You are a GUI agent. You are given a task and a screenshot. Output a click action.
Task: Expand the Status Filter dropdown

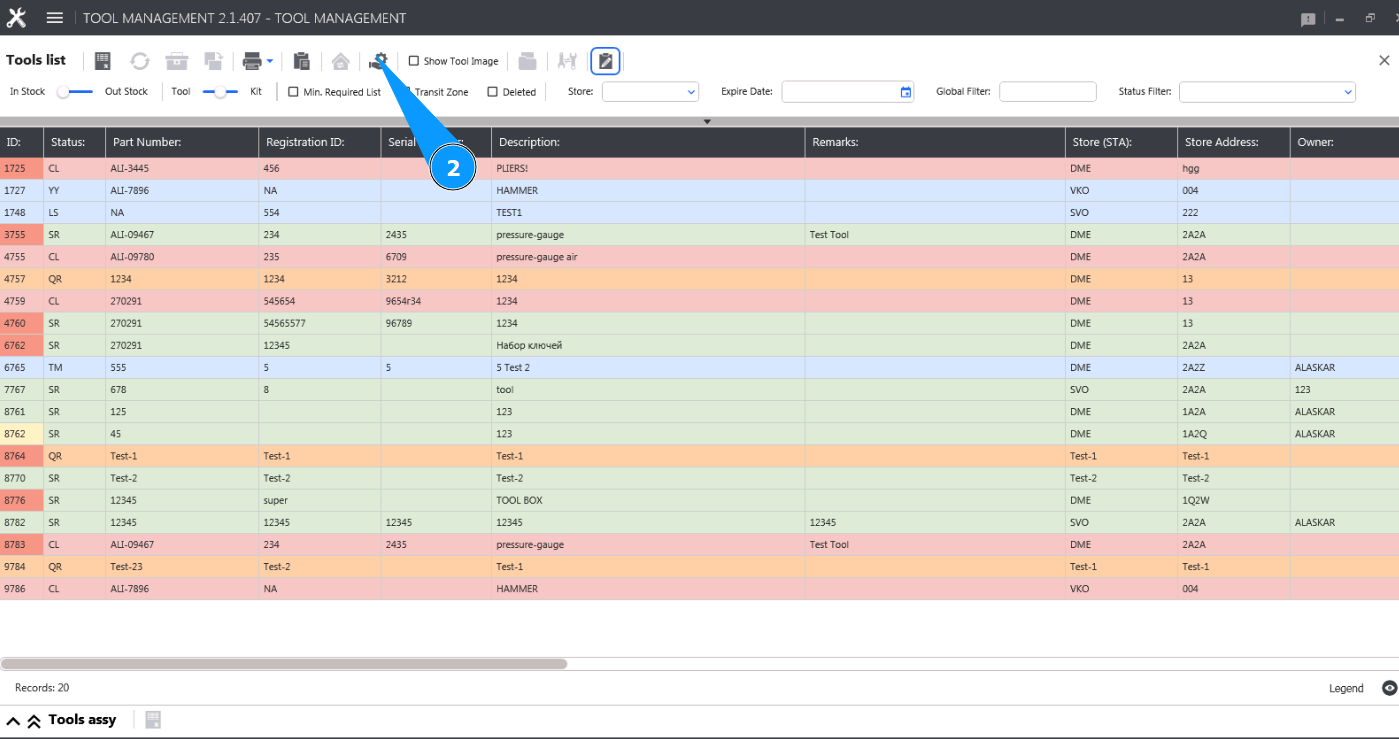pos(1267,92)
